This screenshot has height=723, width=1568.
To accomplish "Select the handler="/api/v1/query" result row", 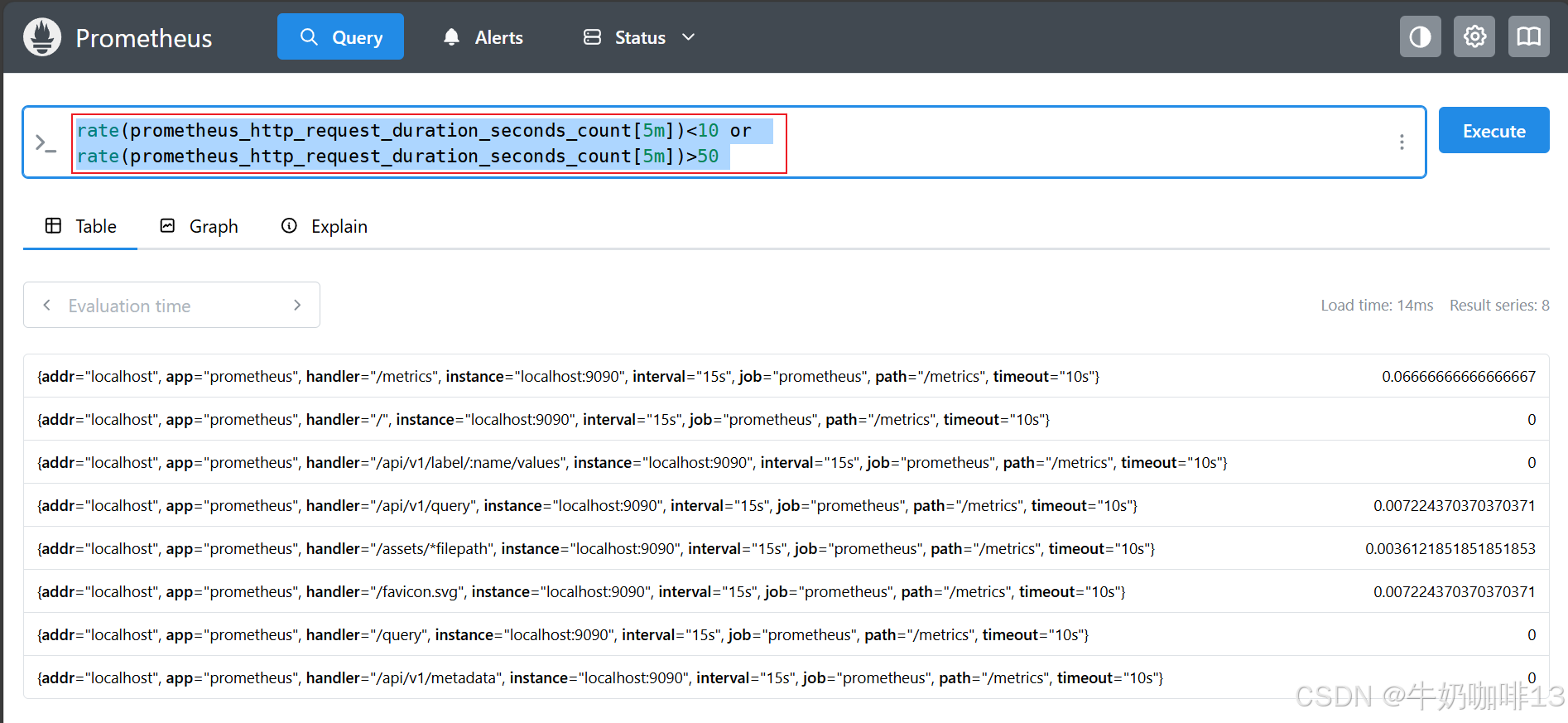I will tap(786, 505).
